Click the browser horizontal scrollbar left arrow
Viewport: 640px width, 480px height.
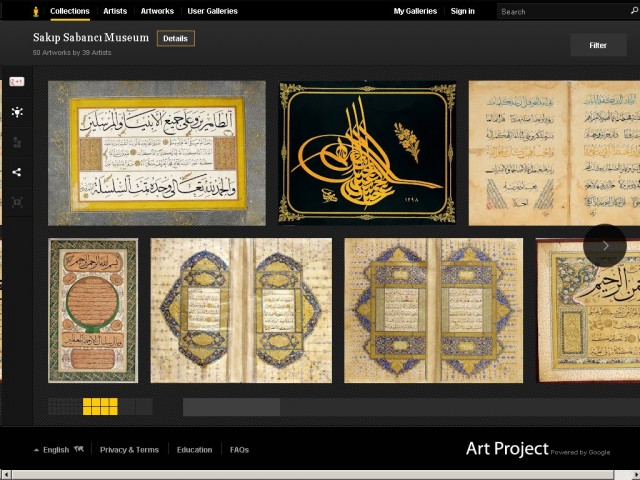click(x=5, y=475)
